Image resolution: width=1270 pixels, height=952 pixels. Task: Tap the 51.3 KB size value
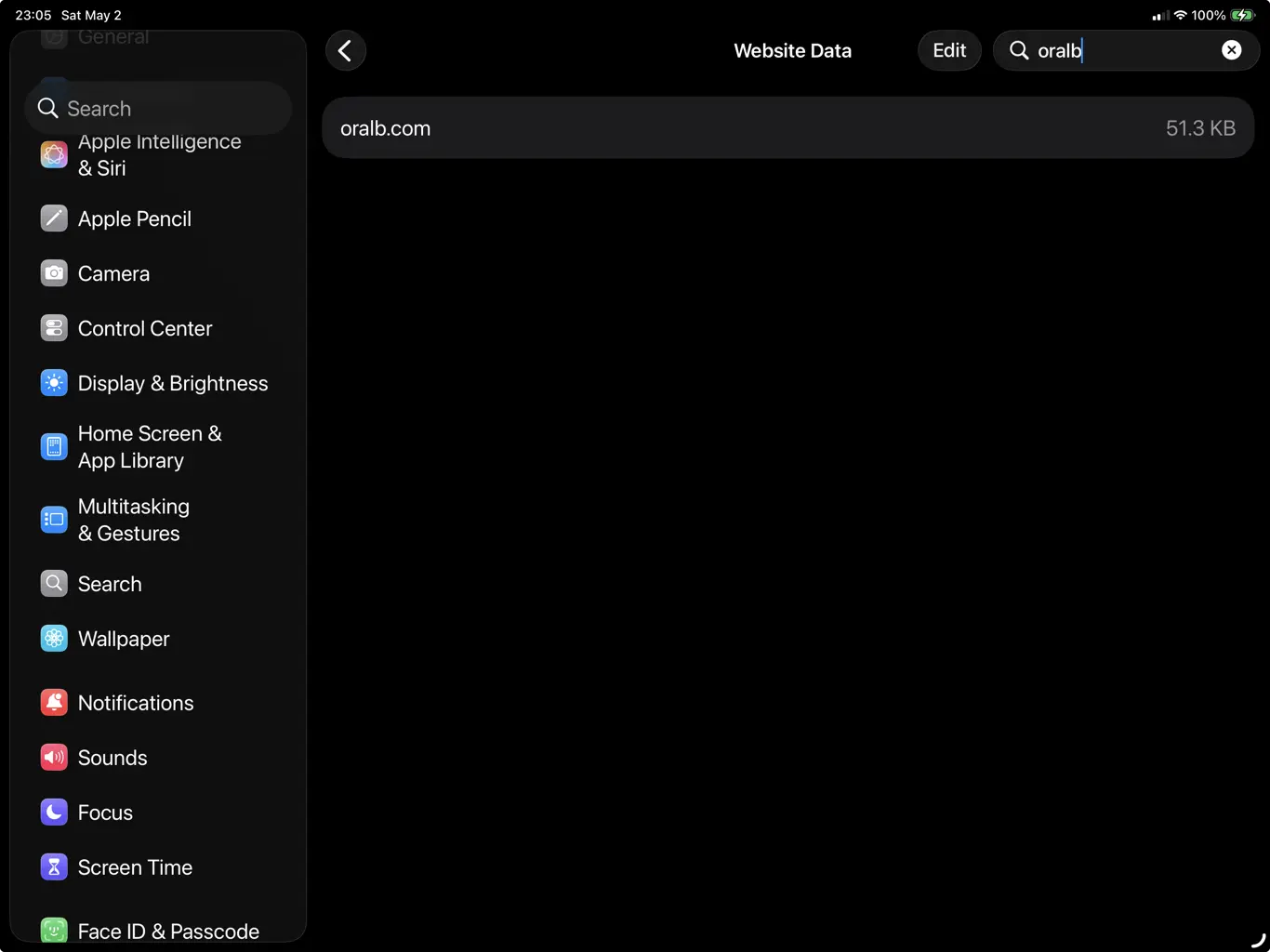[1200, 128]
